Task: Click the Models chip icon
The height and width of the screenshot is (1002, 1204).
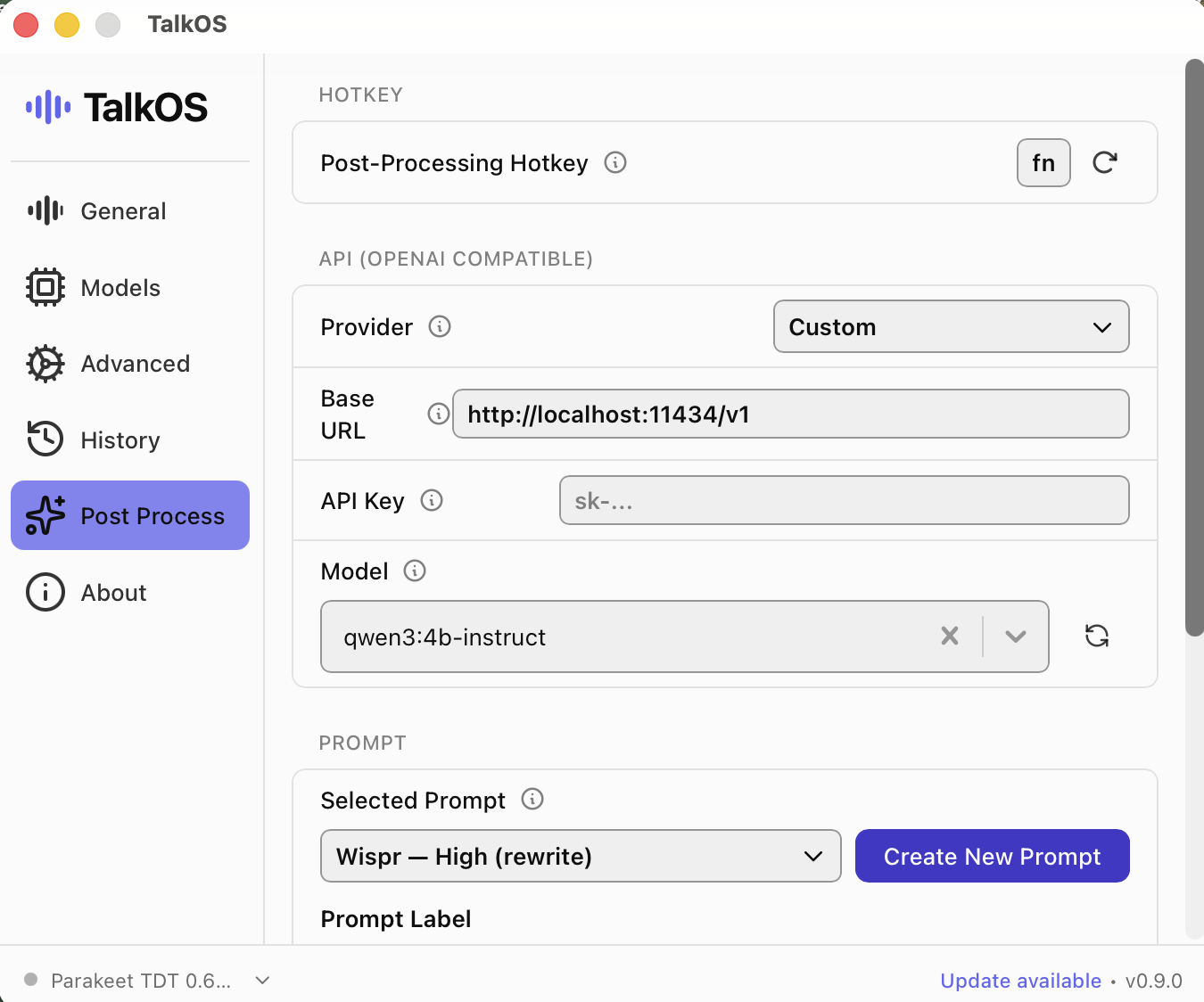Action: 45,288
